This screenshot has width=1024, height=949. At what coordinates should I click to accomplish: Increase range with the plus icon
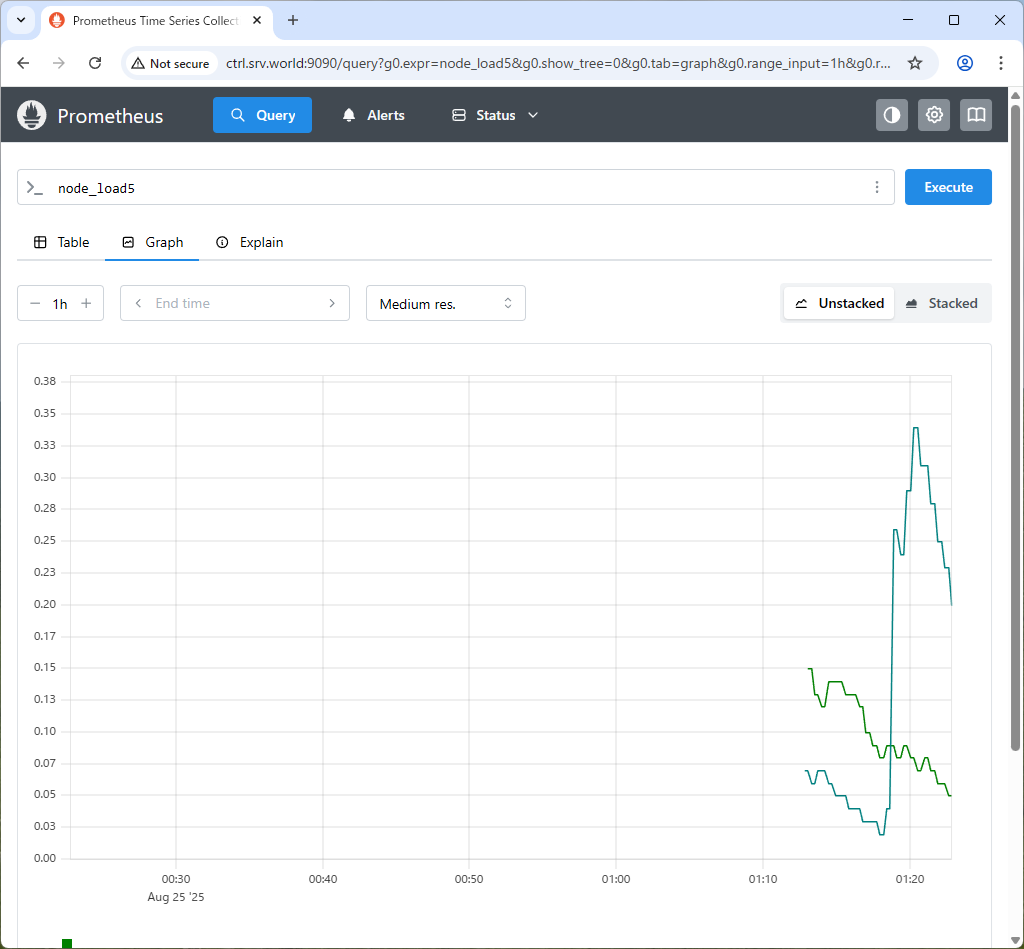[86, 303]
